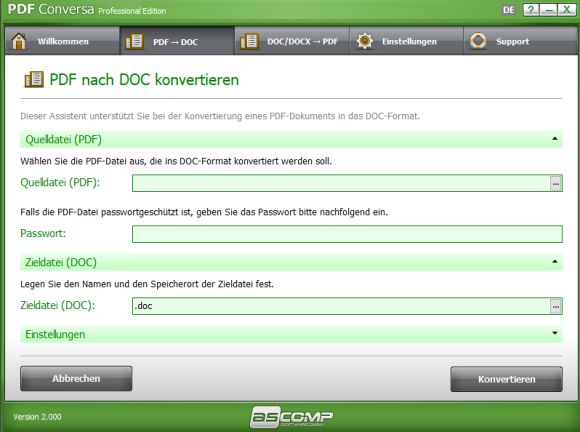Open the Willkommen tab
The image size is (580, 432).
pos(62,41)
